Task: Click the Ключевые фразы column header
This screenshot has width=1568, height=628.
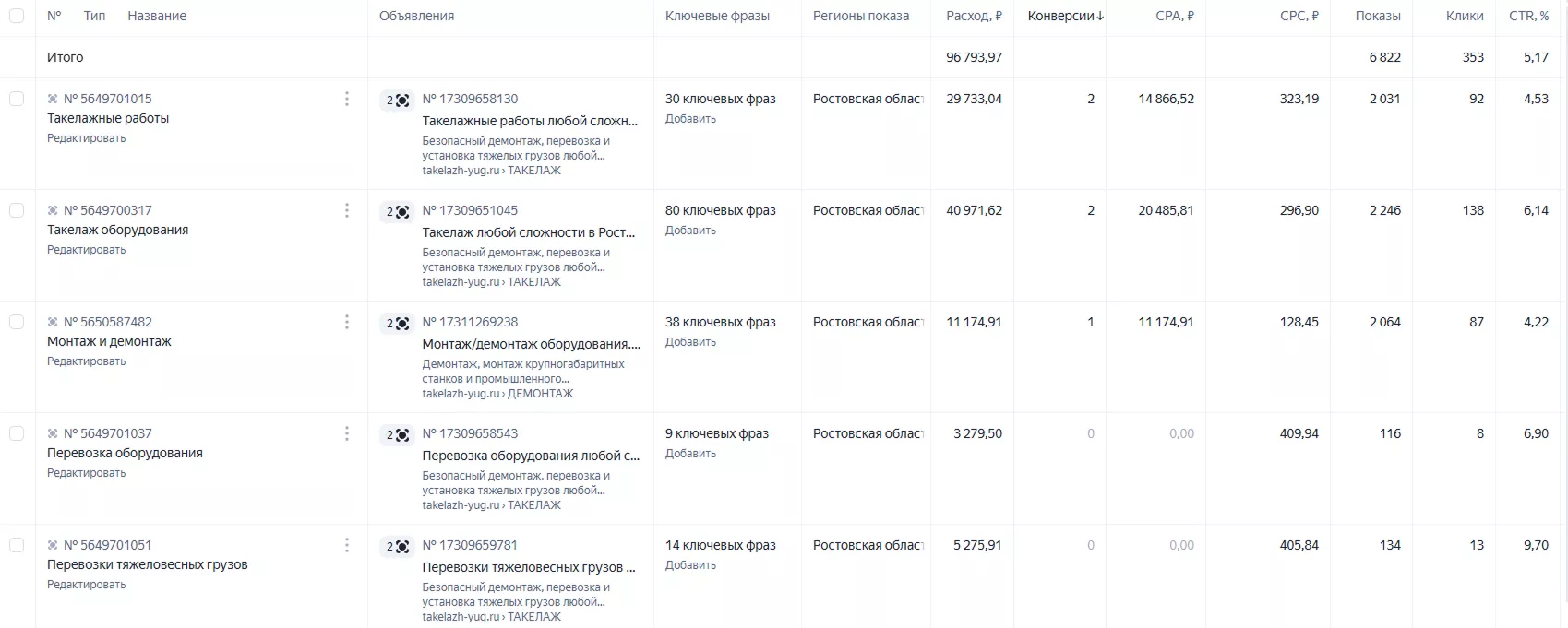Action: click(717, 16)
